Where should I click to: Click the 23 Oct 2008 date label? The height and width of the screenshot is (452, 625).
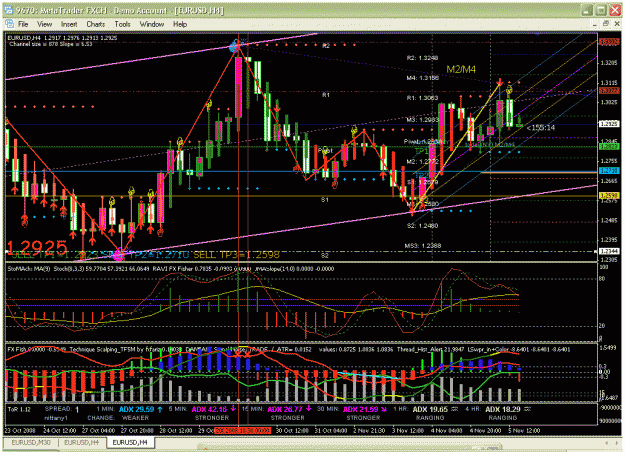pyautogui.click(x=22, y=431)
